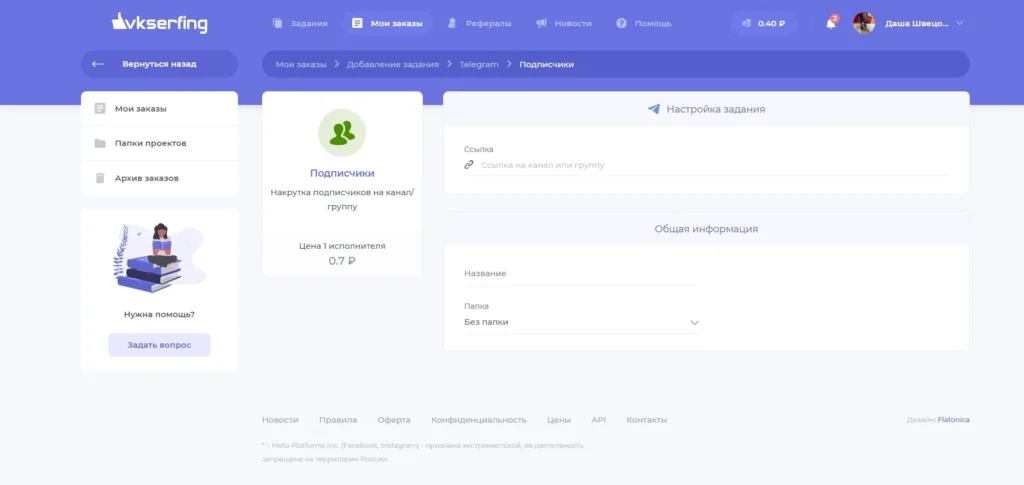Image resolution: width=1024 pixels, height=485 pixels.
Task: Click the back arrow icon
Action: pos(98,64)
